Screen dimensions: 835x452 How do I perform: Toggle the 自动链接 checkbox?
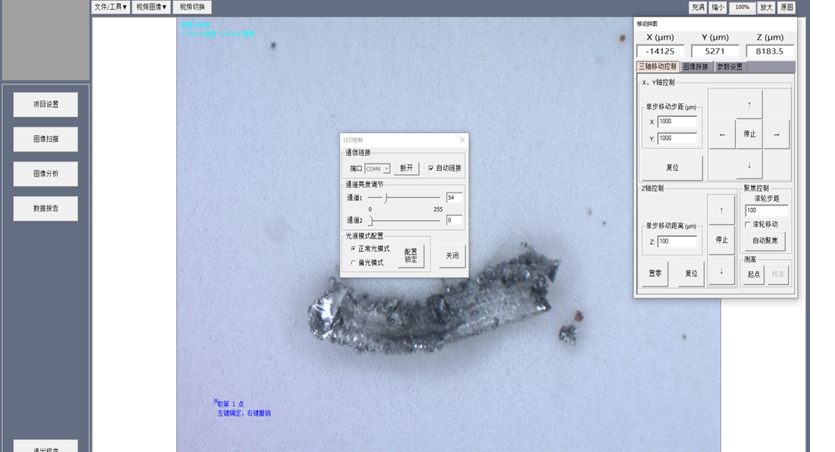click(431, 168)
